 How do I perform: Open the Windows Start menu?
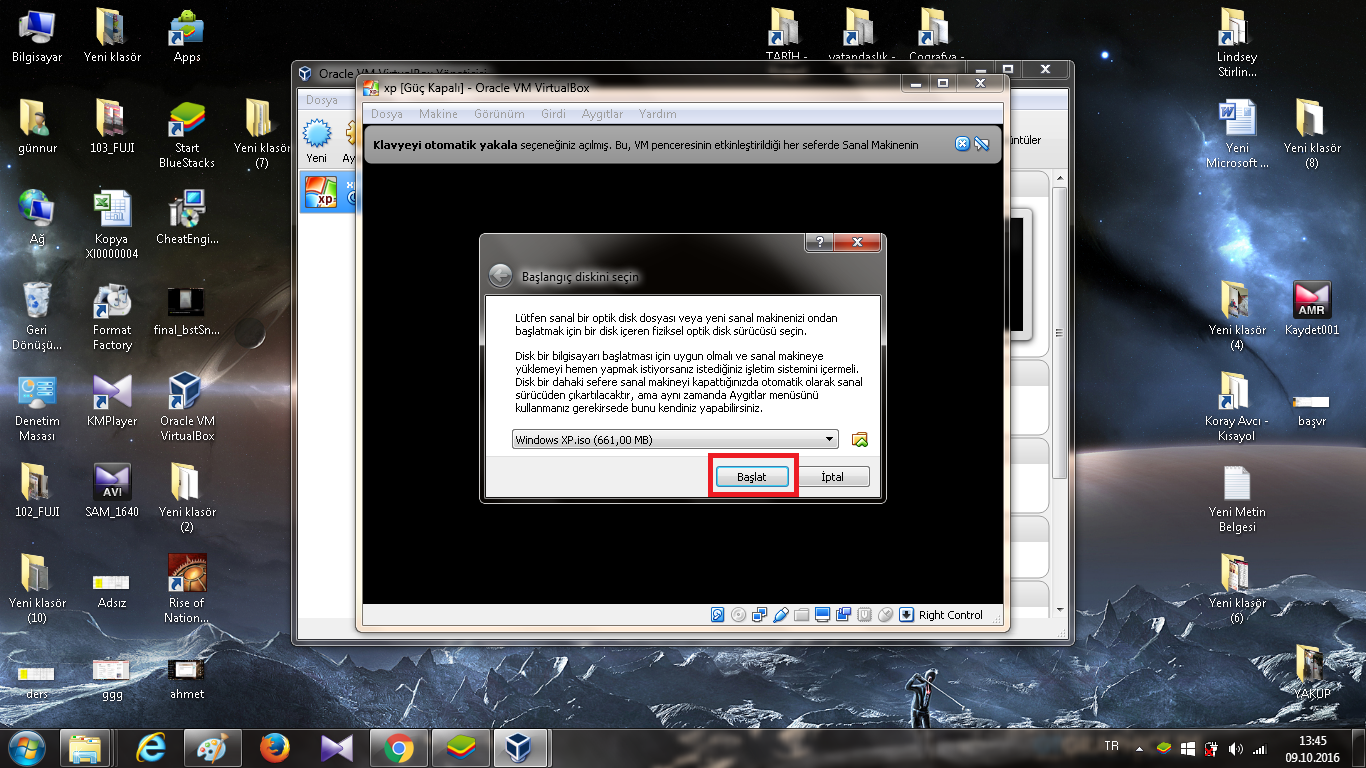point(26,748)
